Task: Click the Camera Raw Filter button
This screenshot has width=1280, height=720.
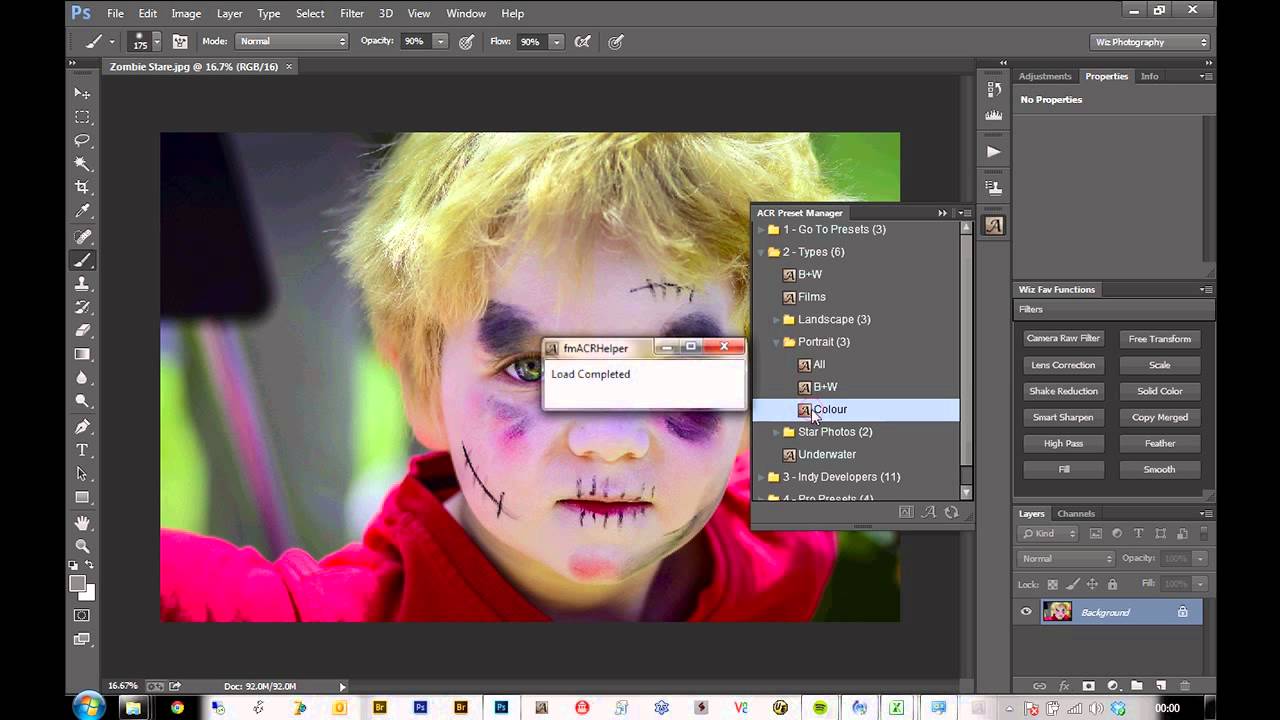Action: click(1063, 339)
